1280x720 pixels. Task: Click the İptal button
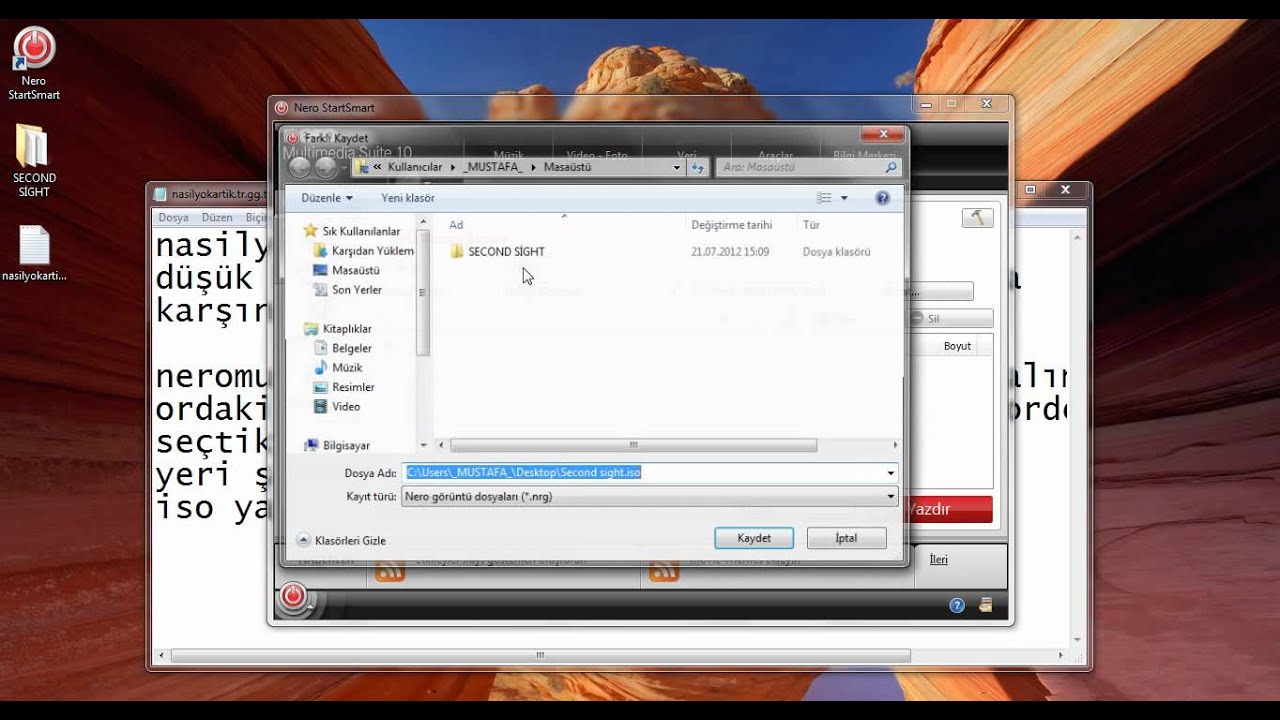[x=846, y=538]
